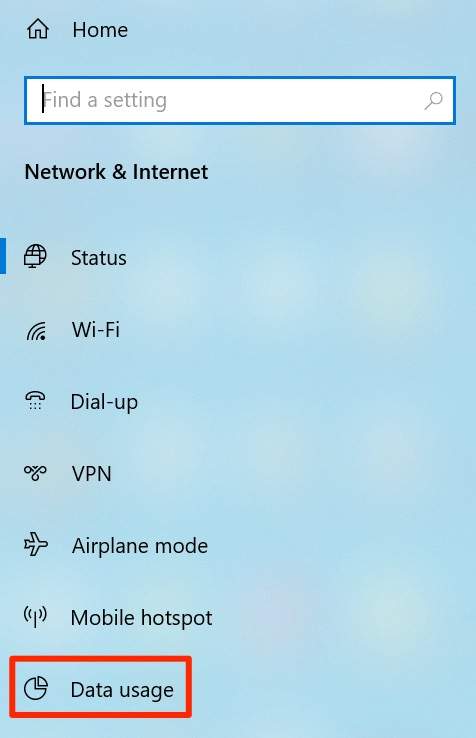Click the Mobile hotspot antenna icon

point(35,616)
